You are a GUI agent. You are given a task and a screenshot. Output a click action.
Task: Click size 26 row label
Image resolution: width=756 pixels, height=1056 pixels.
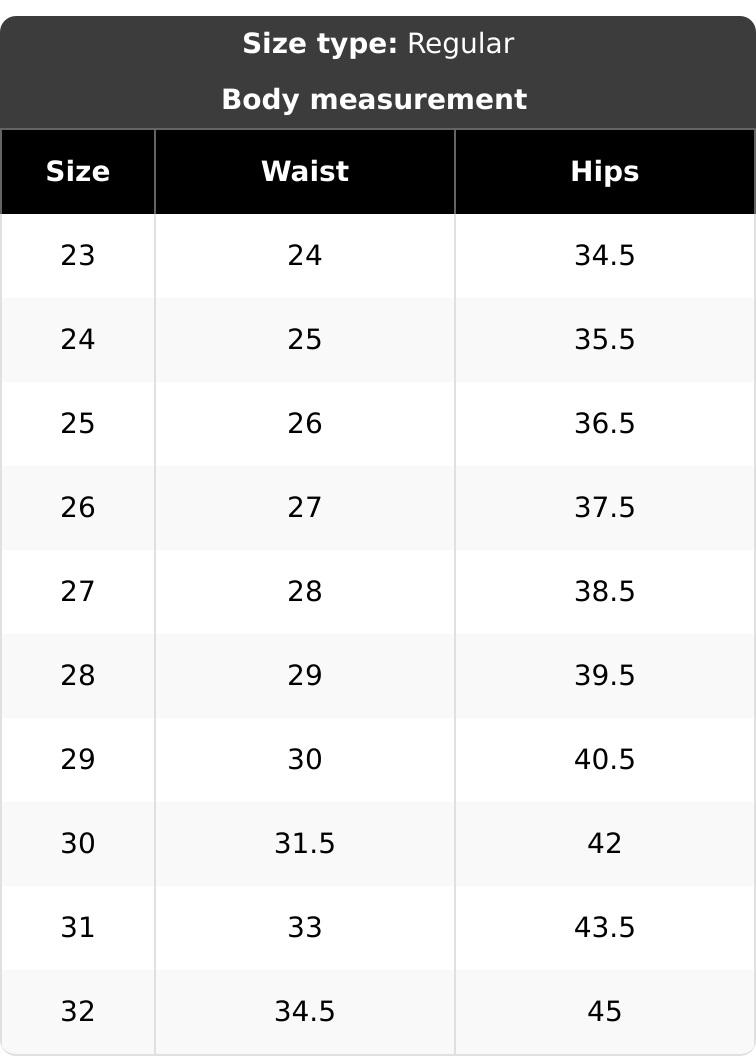(x=77, y=508)
